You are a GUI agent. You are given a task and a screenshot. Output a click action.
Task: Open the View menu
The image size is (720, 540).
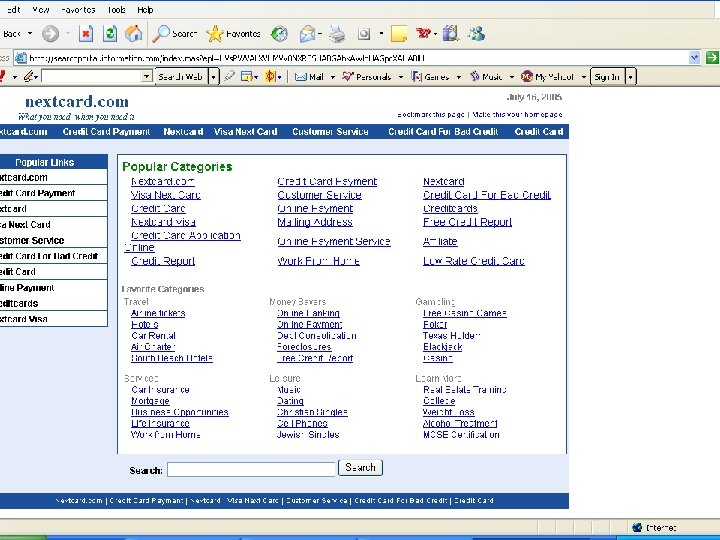[x=40, y=10]
